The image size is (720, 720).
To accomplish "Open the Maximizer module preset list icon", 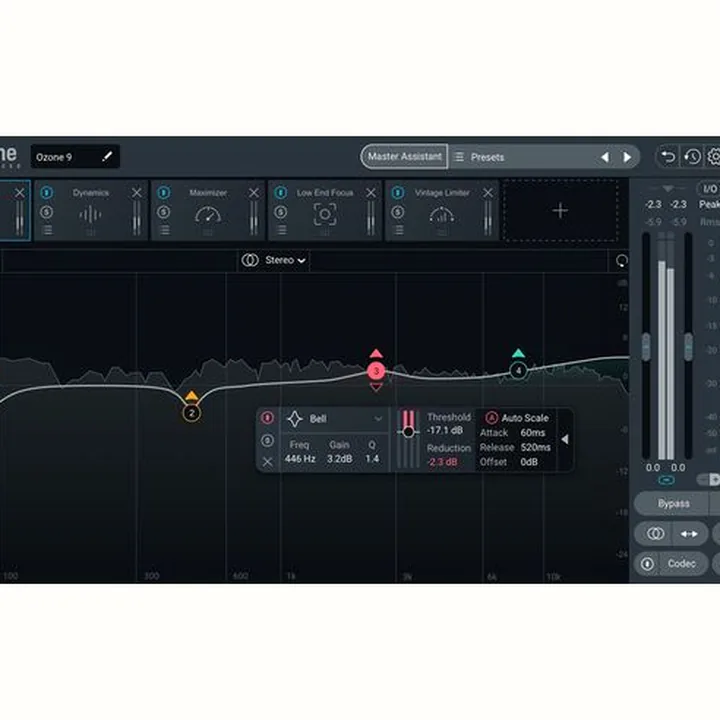I will (164, 230).
